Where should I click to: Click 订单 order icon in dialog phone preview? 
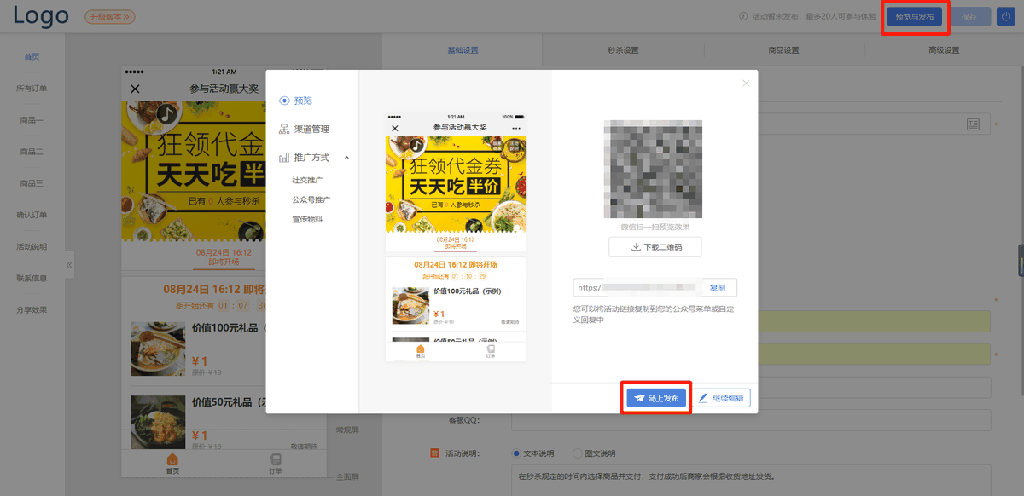point(490,351)
